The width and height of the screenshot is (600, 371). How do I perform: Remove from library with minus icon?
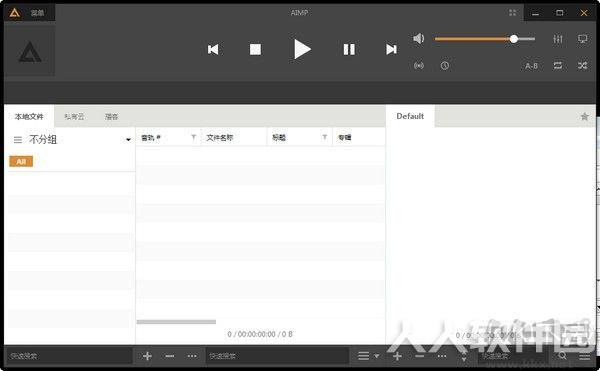170,356
